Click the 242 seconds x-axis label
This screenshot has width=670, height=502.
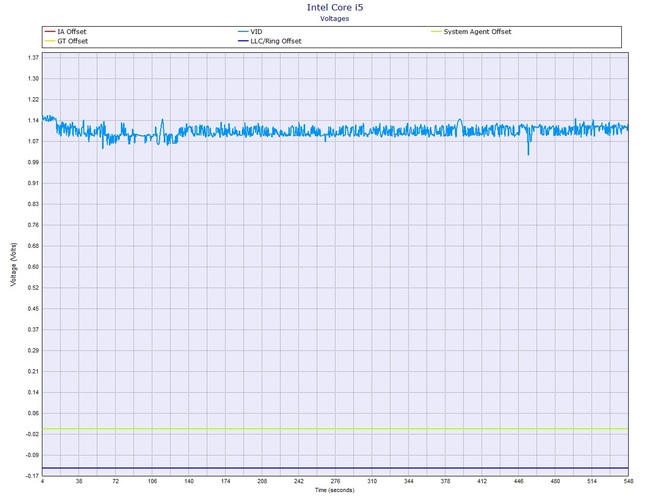[299, 481]
